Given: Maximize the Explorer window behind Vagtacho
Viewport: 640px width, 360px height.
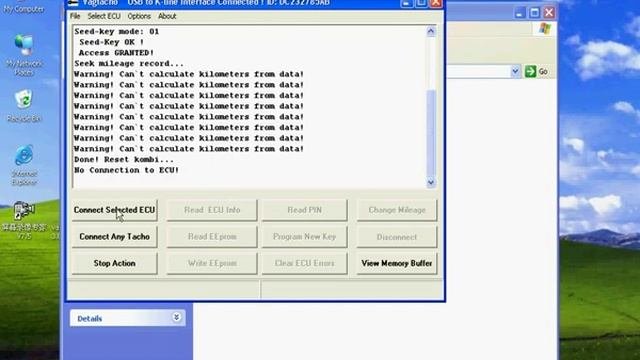Looking at the screenshot, I should tap(534, 13).
